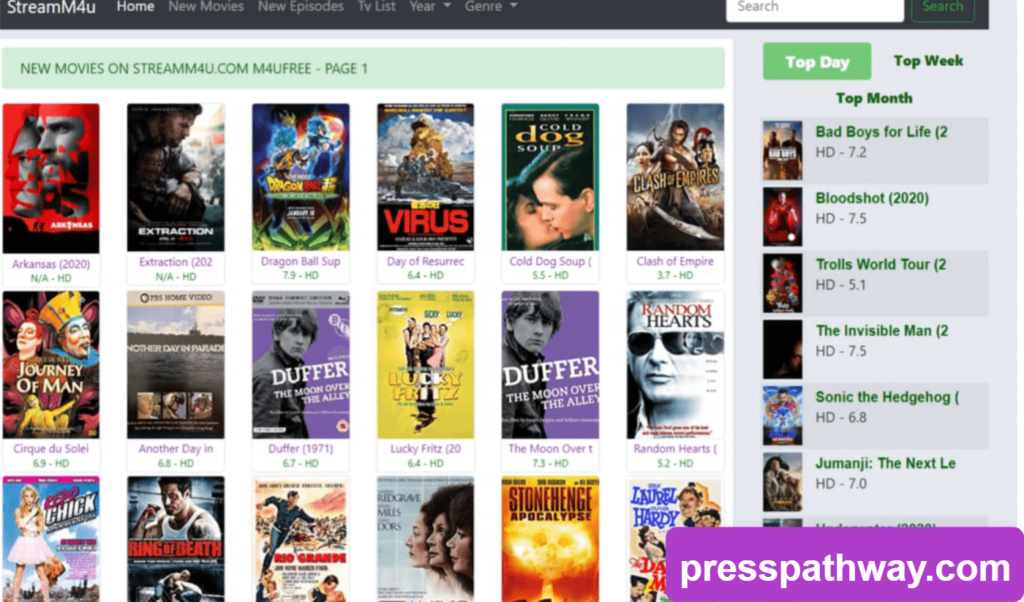Click the Bad Boys for Life thumbnail
This screenshot has width=1024, height=602.
pyautogui.click(x=782, y=150)
